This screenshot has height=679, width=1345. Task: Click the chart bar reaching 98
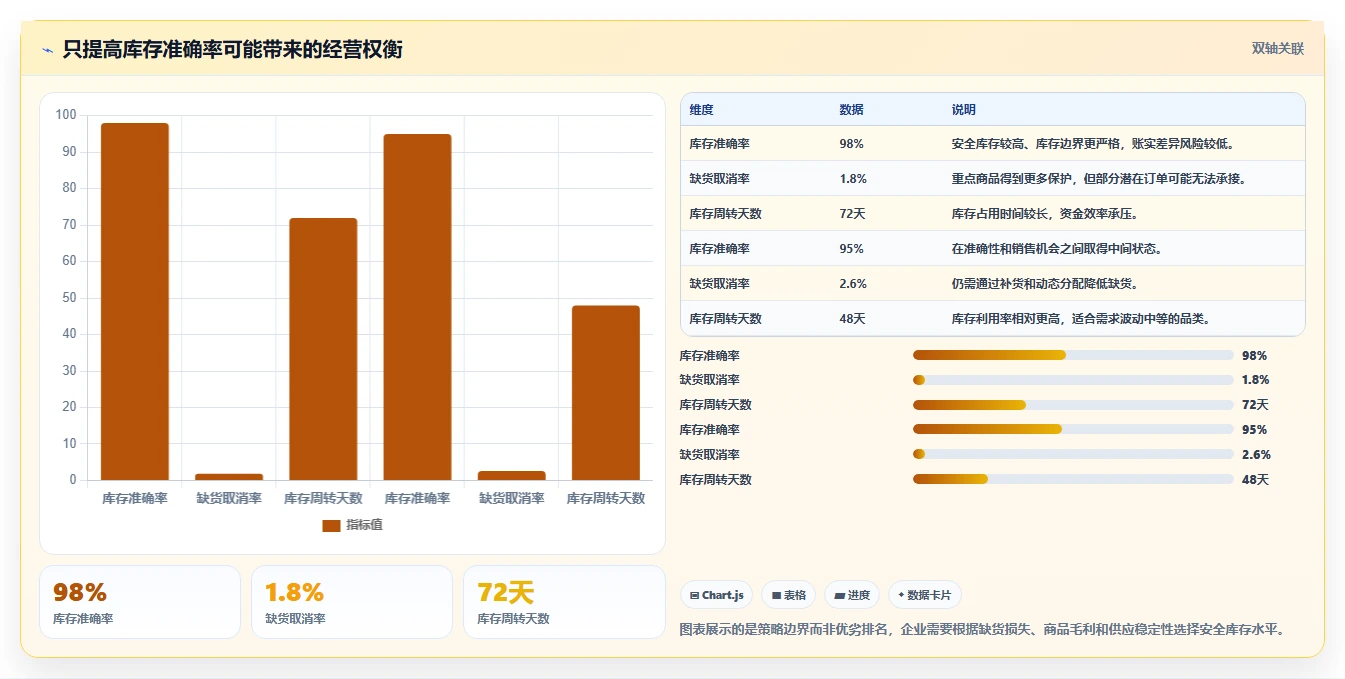point(135,301)
